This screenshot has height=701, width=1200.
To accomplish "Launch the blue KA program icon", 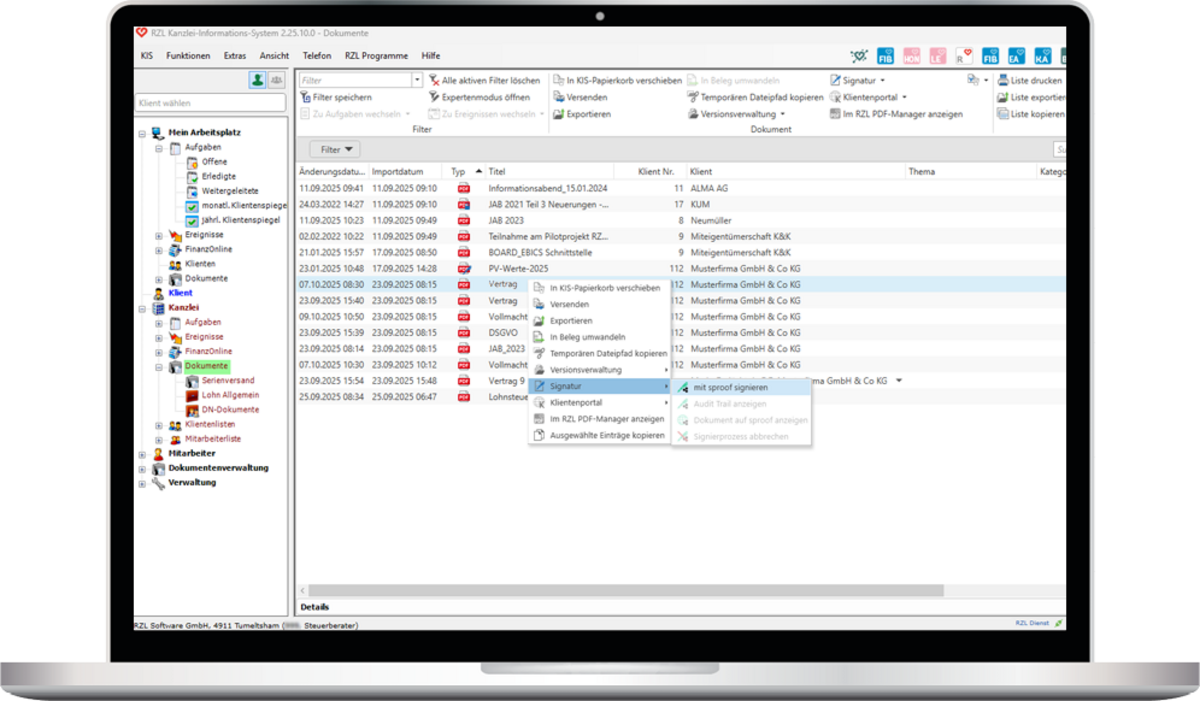I will coord(1043,56).
